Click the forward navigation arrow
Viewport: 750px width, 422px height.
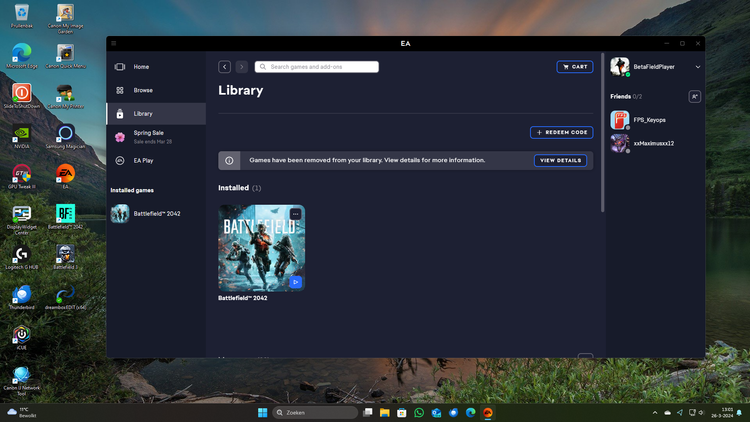[x=241, y=67]
